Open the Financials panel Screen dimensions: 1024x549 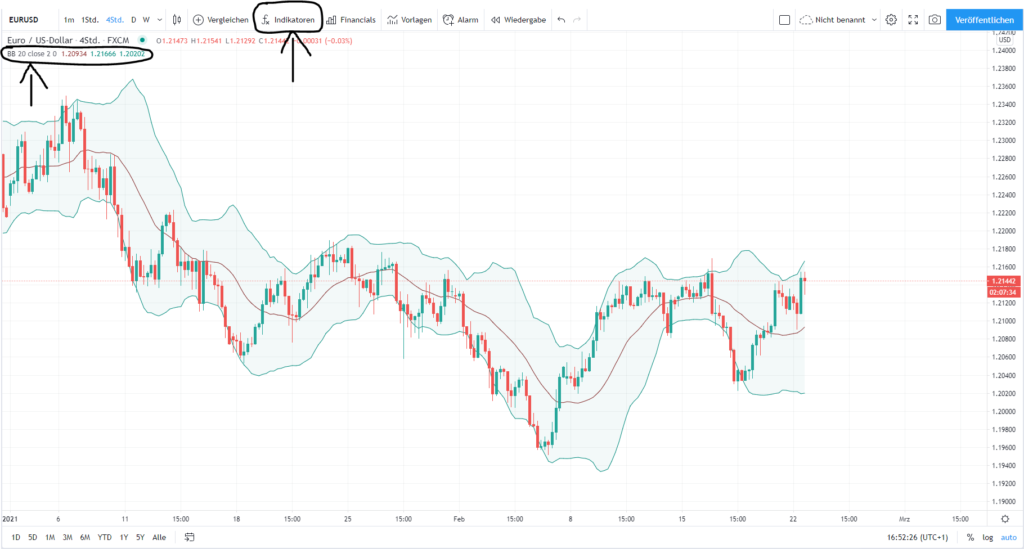tap(351, 19)
